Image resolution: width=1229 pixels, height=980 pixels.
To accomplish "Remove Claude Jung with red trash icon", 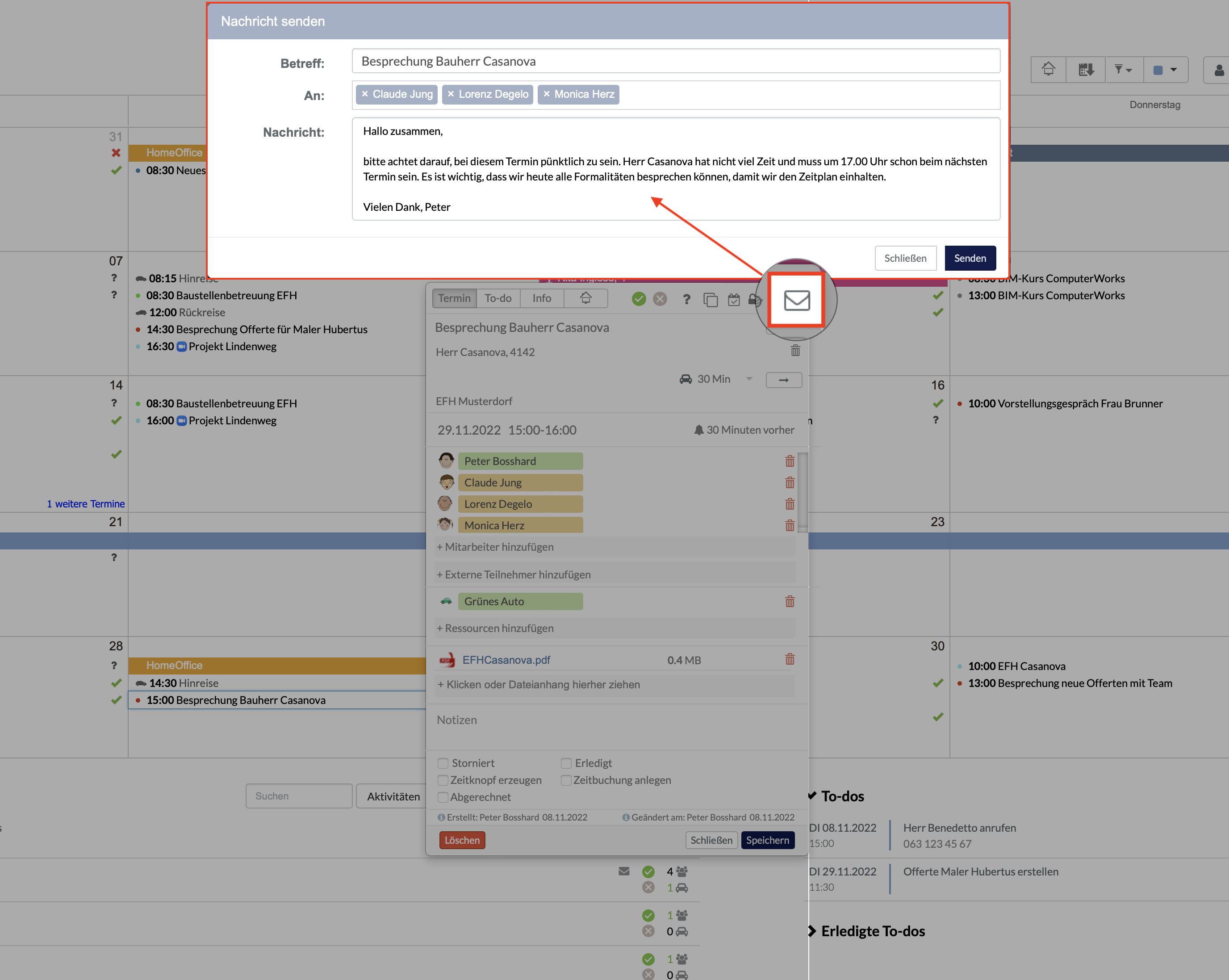I will pyautogui.click(x=790, y=483).
